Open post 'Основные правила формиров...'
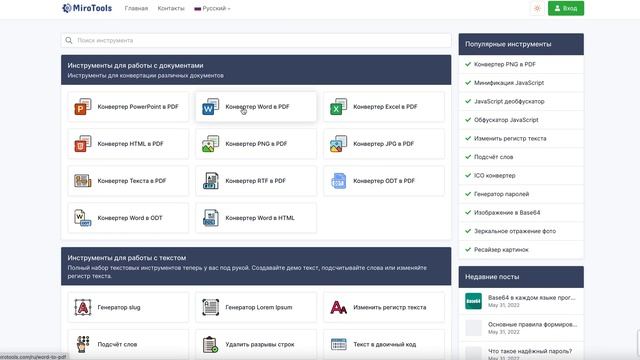640x360 pixels. pos(532,324)
